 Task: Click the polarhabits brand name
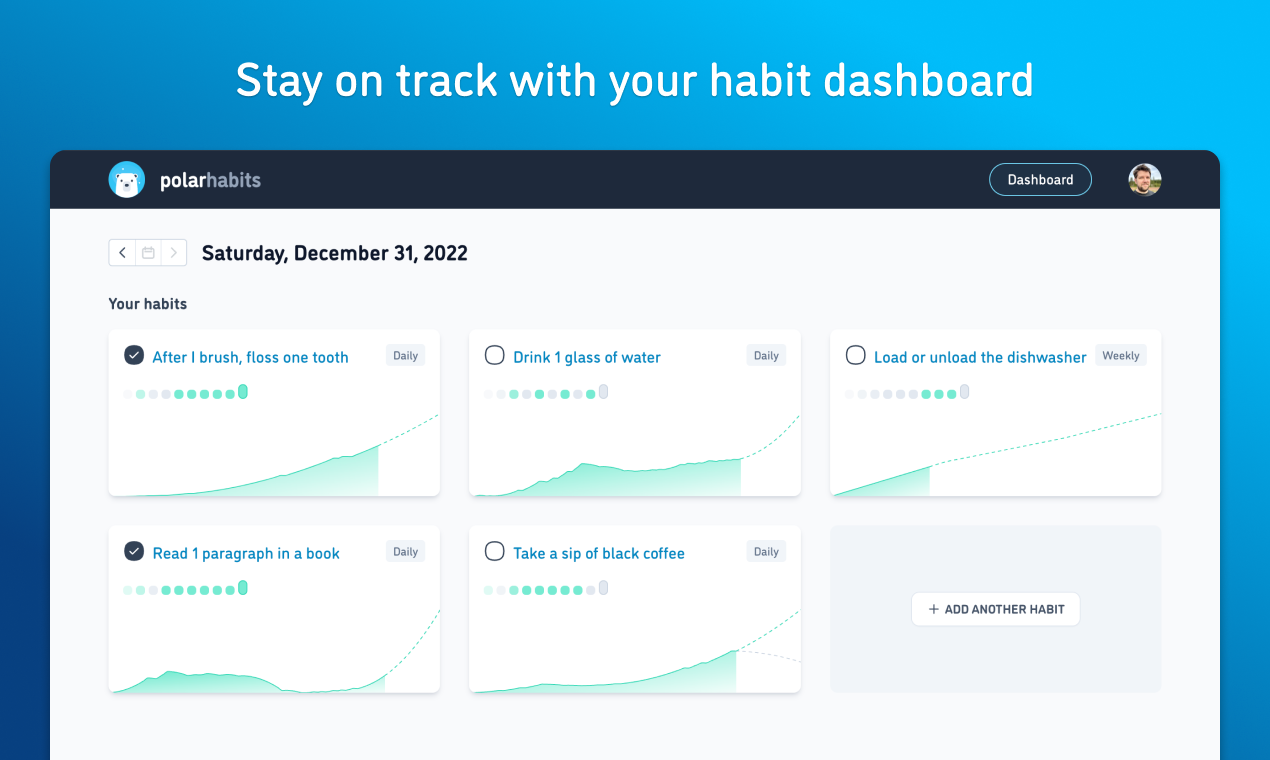click(210, 181)
